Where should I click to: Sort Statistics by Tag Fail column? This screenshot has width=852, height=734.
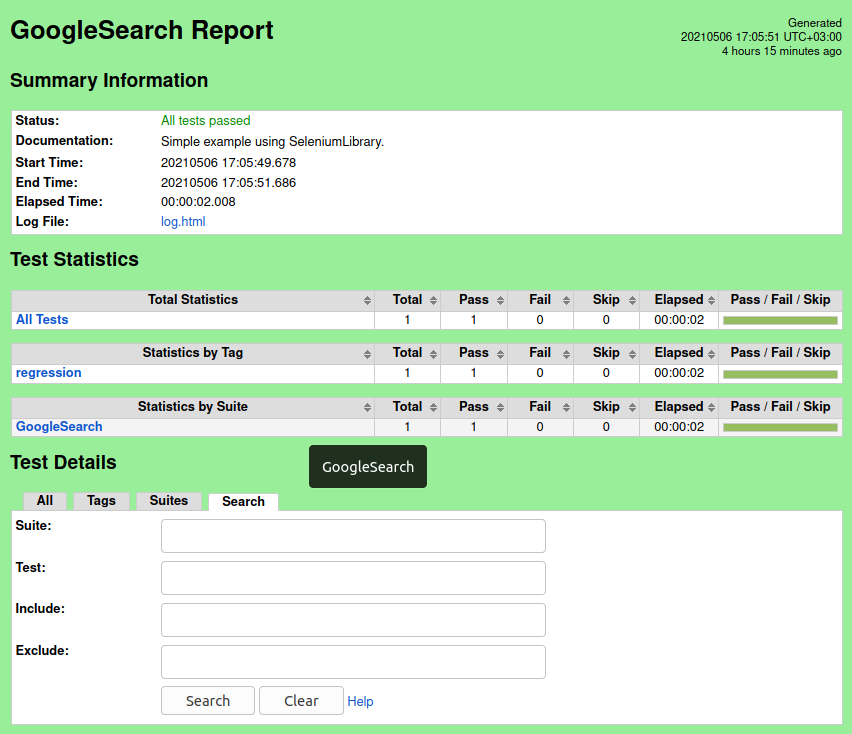[540, 353]
